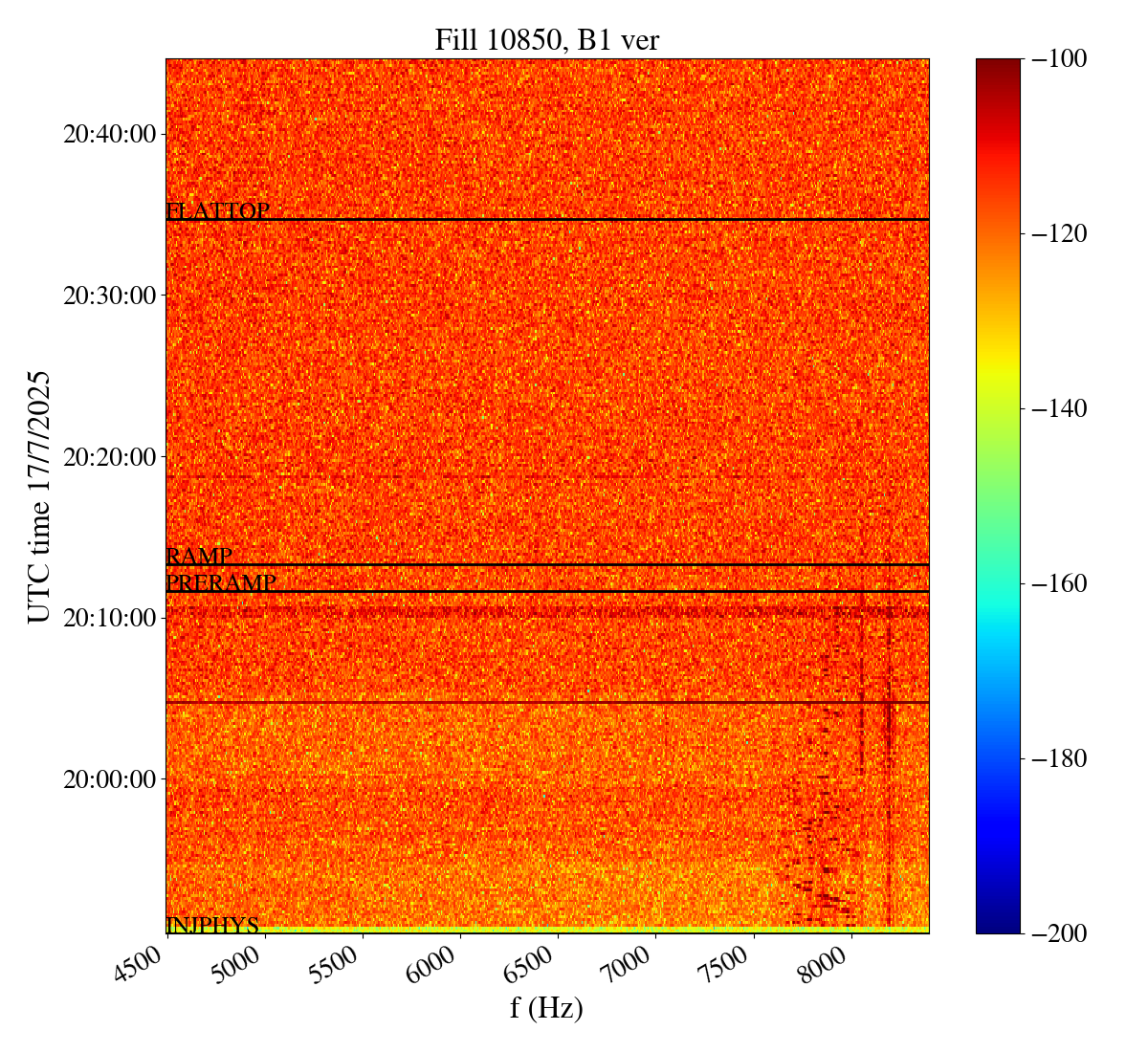1148x1052 pixels.
Task: Select the PRERAMP marker label
Action: (221, 583)
